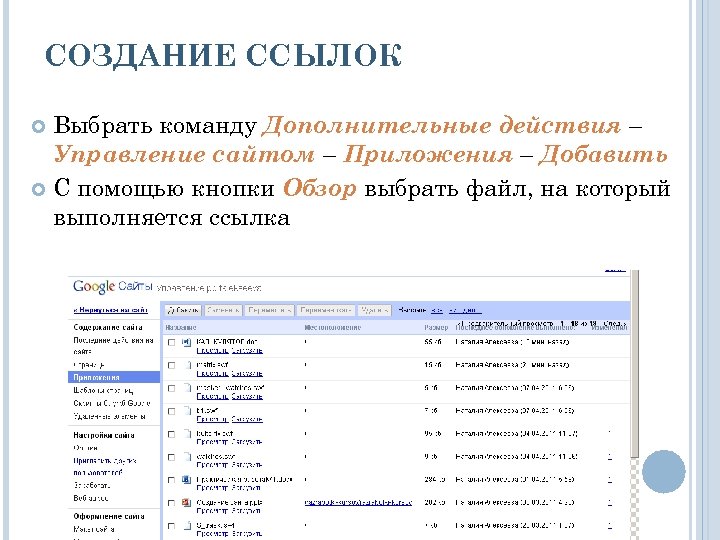Image resolution: width=720 pixels, height=540 pixels.
Task: Click the След. next-page pagination link
Action: pos(615,324)
